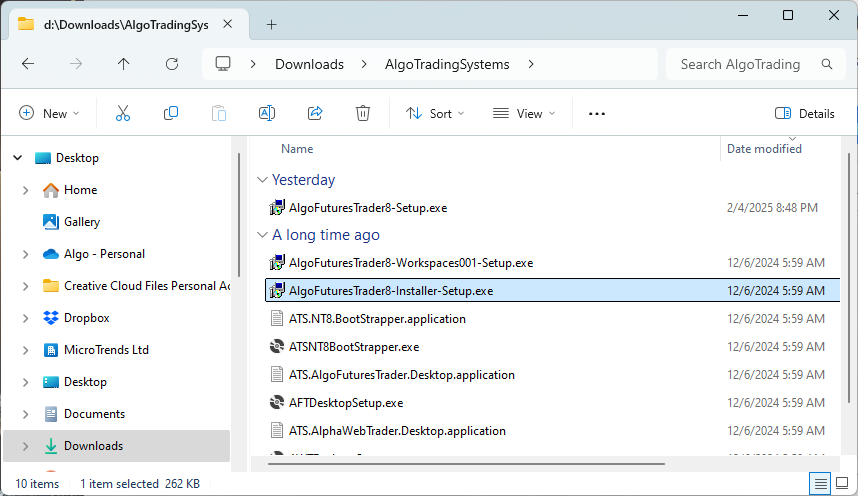Collapse the Desktop tree root

[x=18, y=158]
